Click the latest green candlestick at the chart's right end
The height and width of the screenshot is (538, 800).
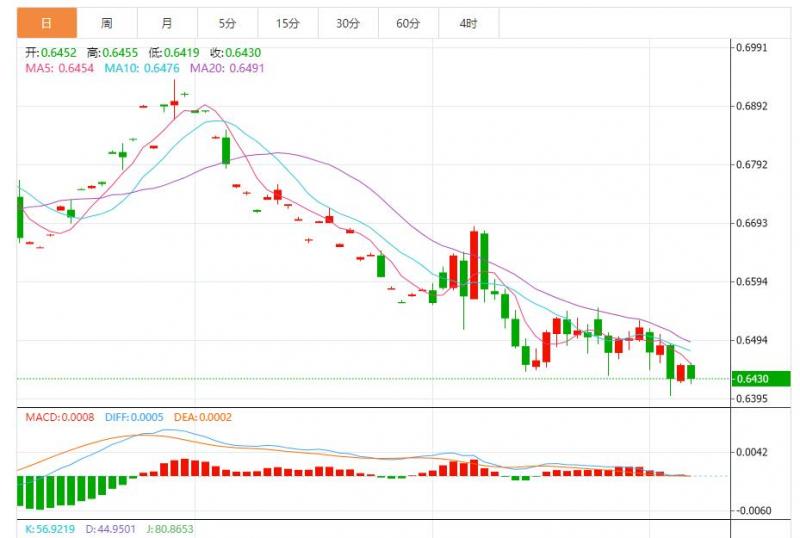pos(691,372)
